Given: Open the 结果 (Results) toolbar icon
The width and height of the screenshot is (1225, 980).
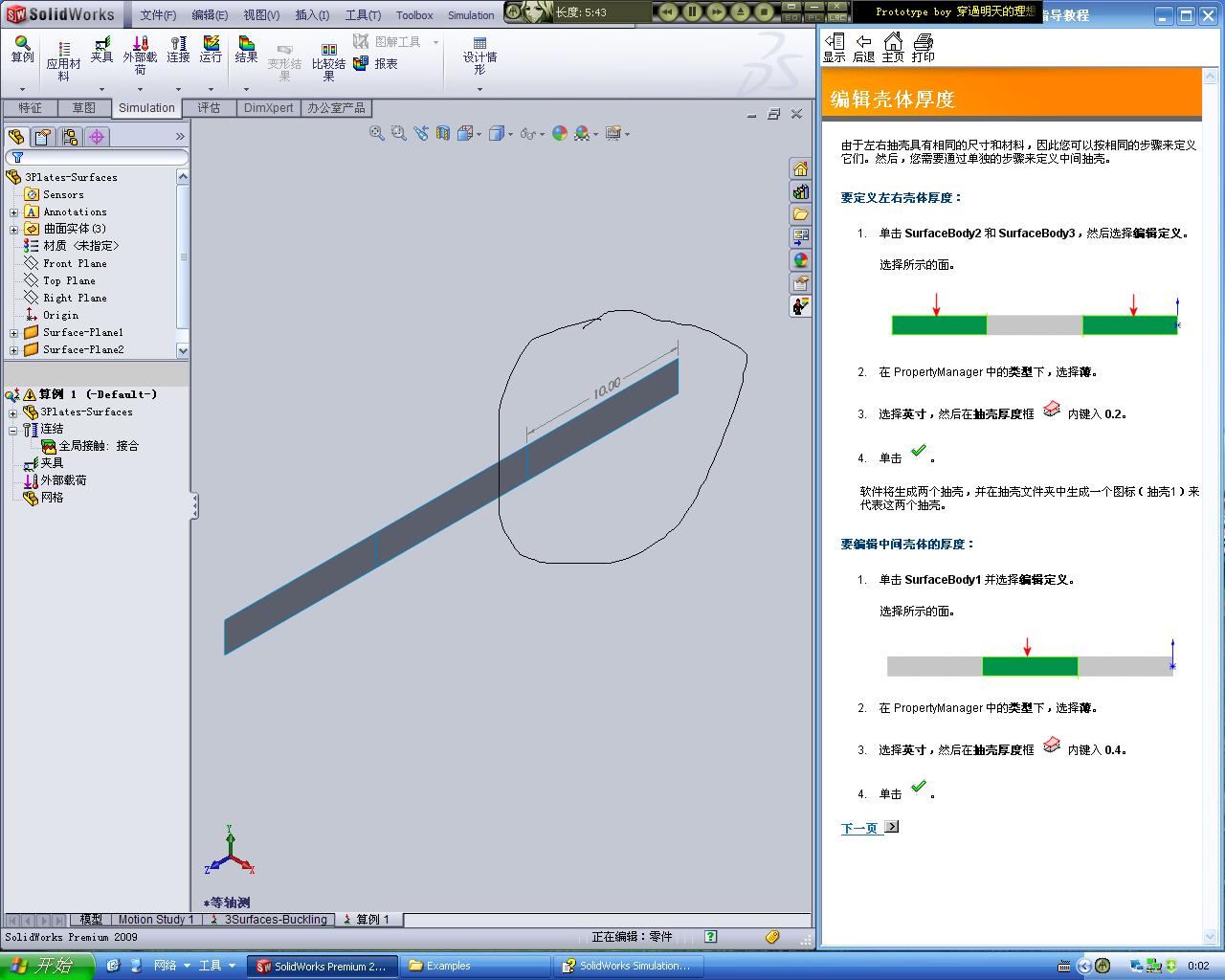Looking at the screenshot, I should [x=246, y=50].
